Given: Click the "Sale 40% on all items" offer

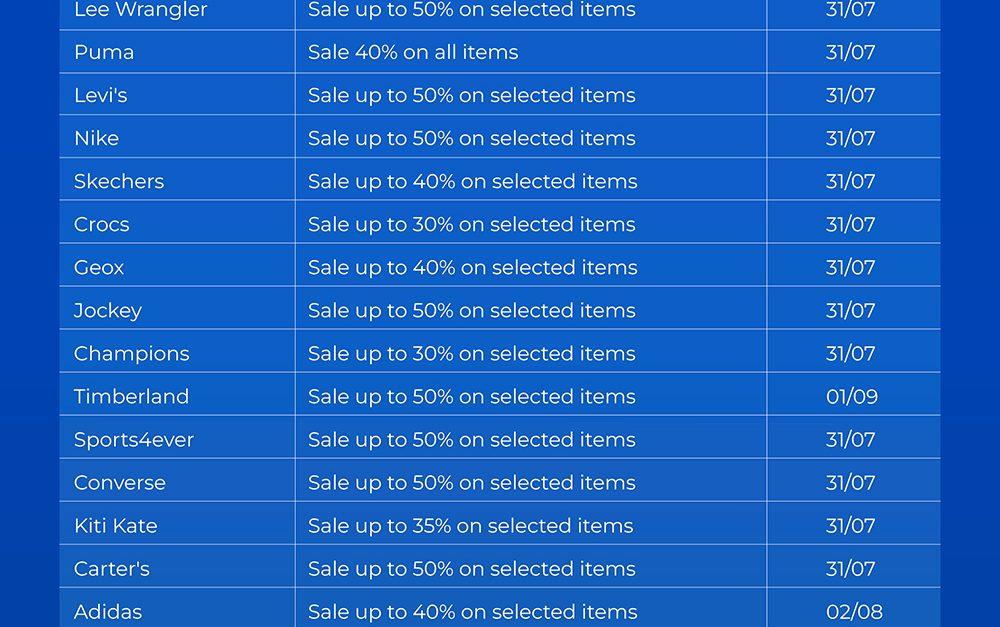Looking at the screenshot, I should click(413, 52).
